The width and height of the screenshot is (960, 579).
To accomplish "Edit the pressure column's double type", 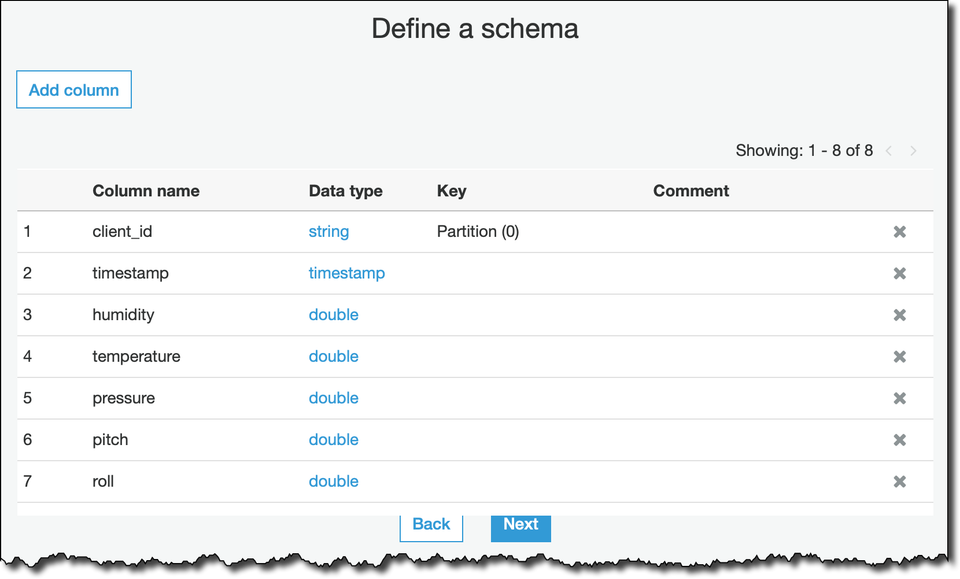I will (x=333, y=398).
